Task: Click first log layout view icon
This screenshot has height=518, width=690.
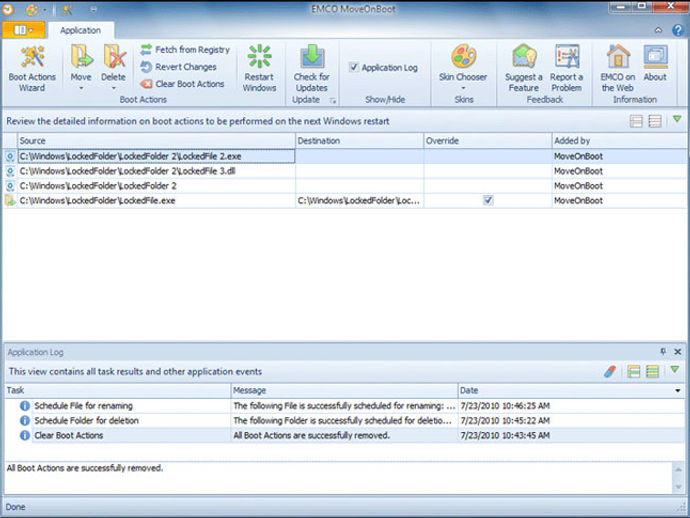Action: tap(634, 371)
